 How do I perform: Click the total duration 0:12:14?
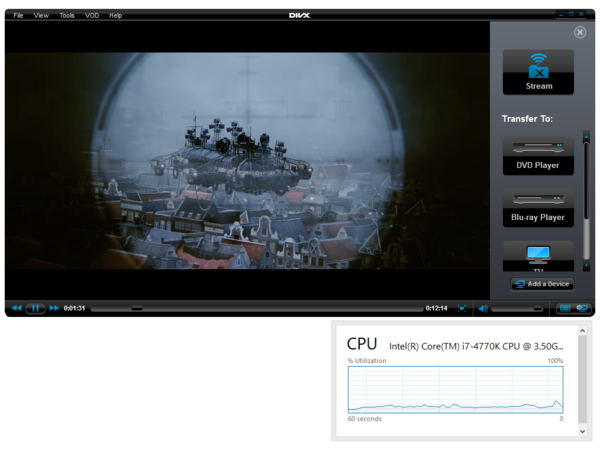[436, 308]
